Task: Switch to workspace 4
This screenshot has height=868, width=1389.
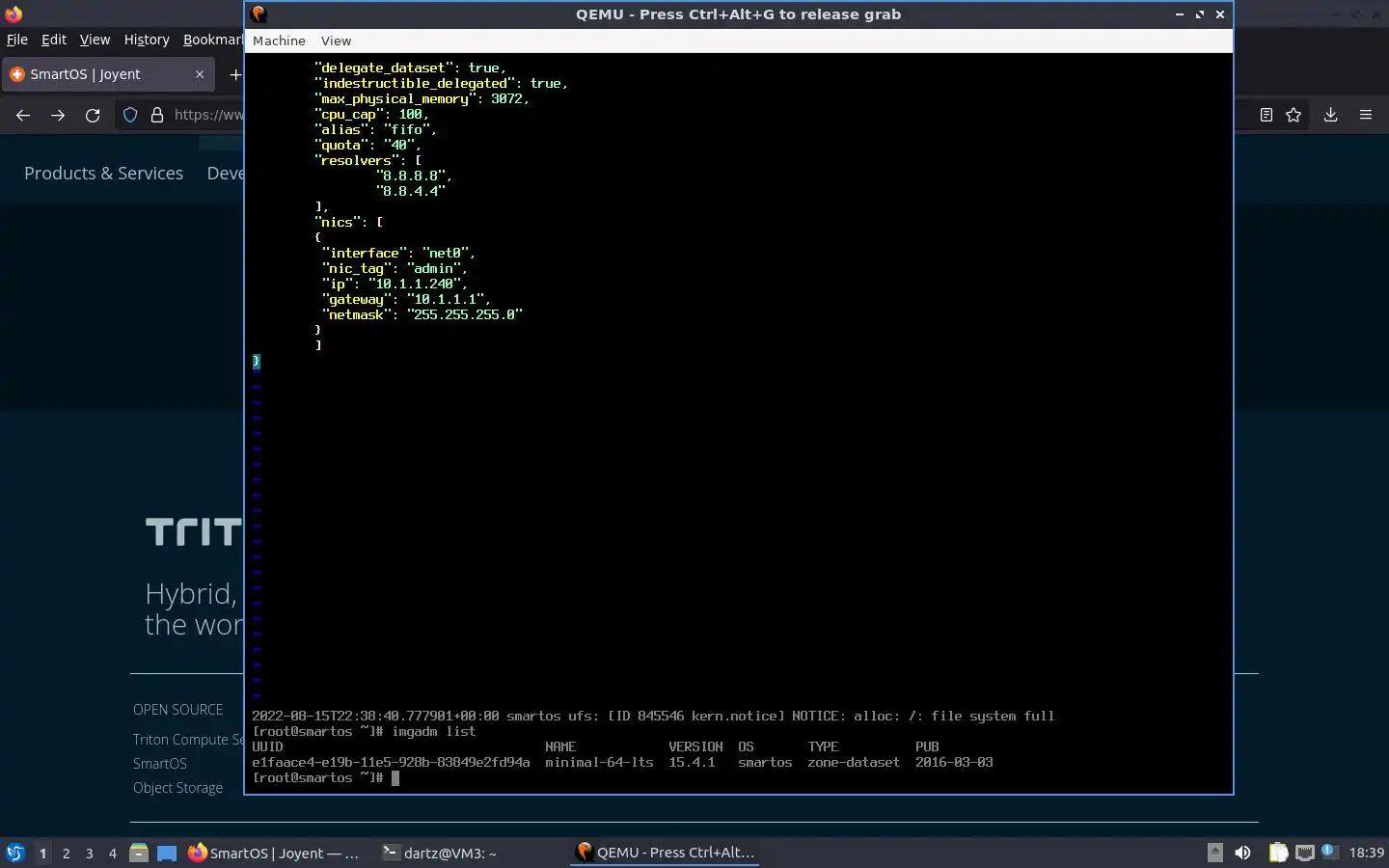Action: [x=112, y=853]
